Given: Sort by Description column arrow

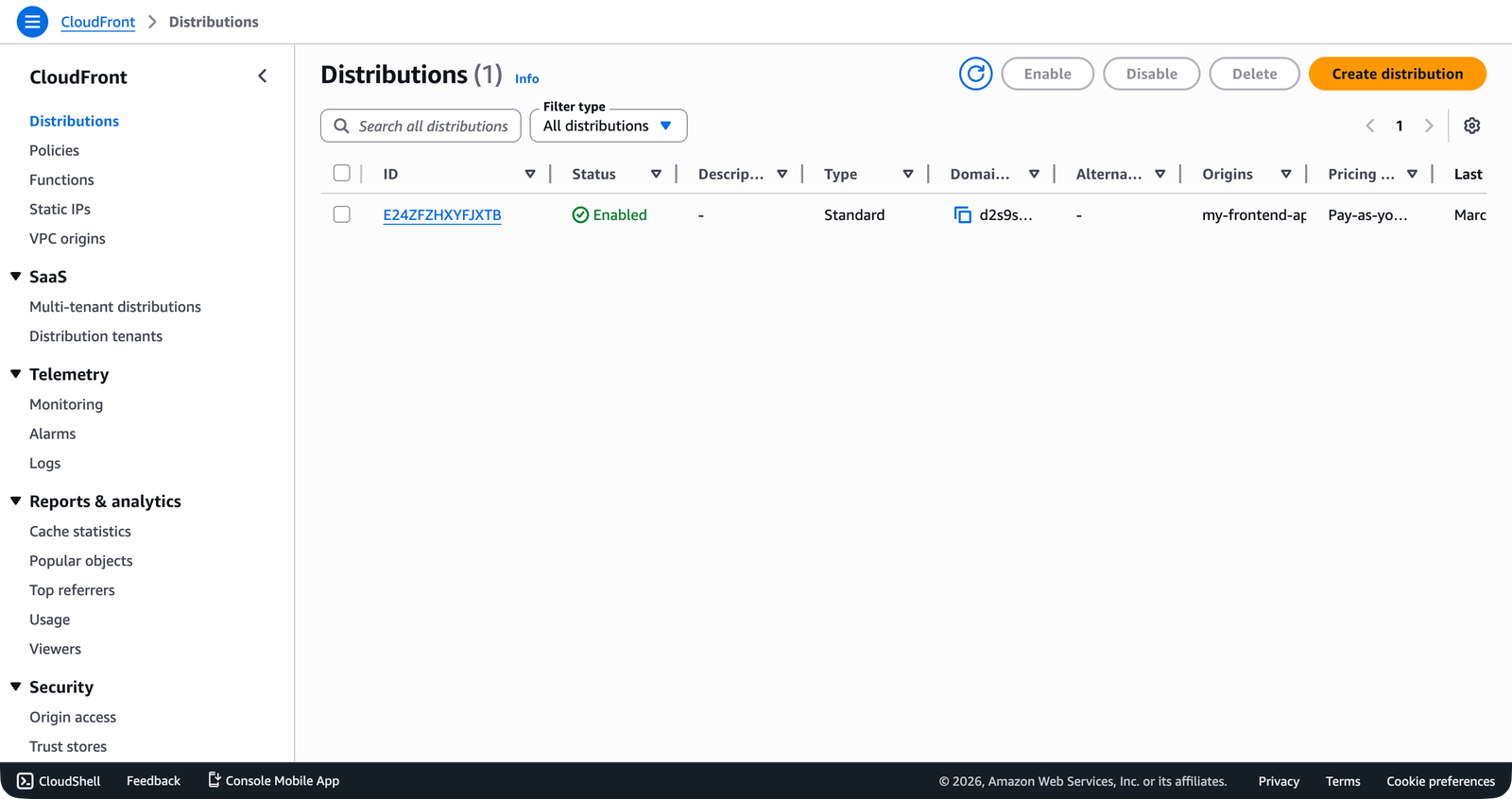Looking at the screenshot, I should click(782, 174).
